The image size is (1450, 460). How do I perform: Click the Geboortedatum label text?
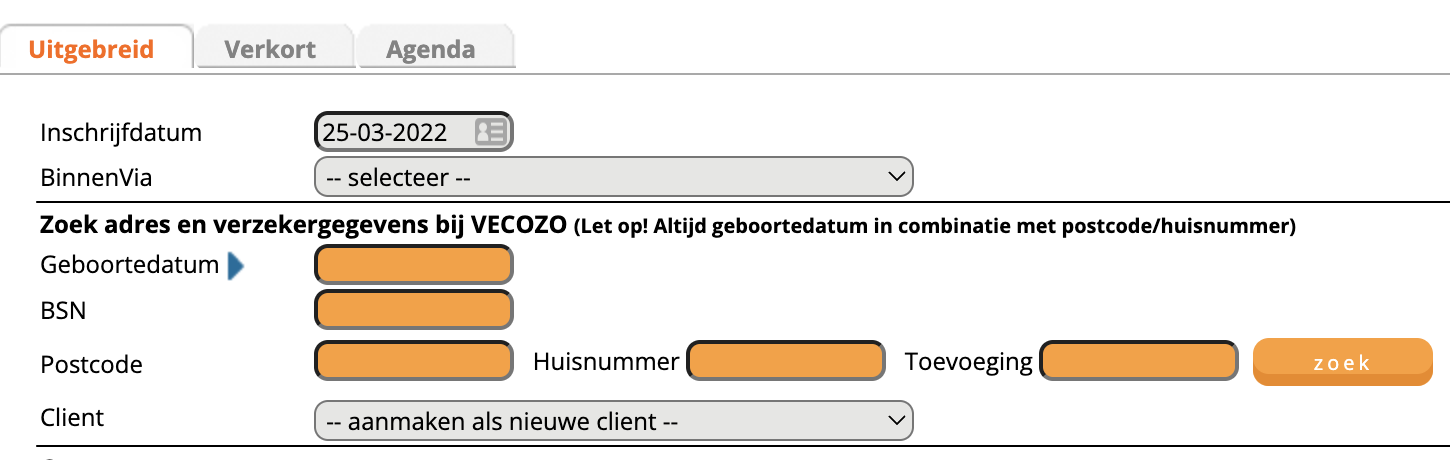pos(129,265)
